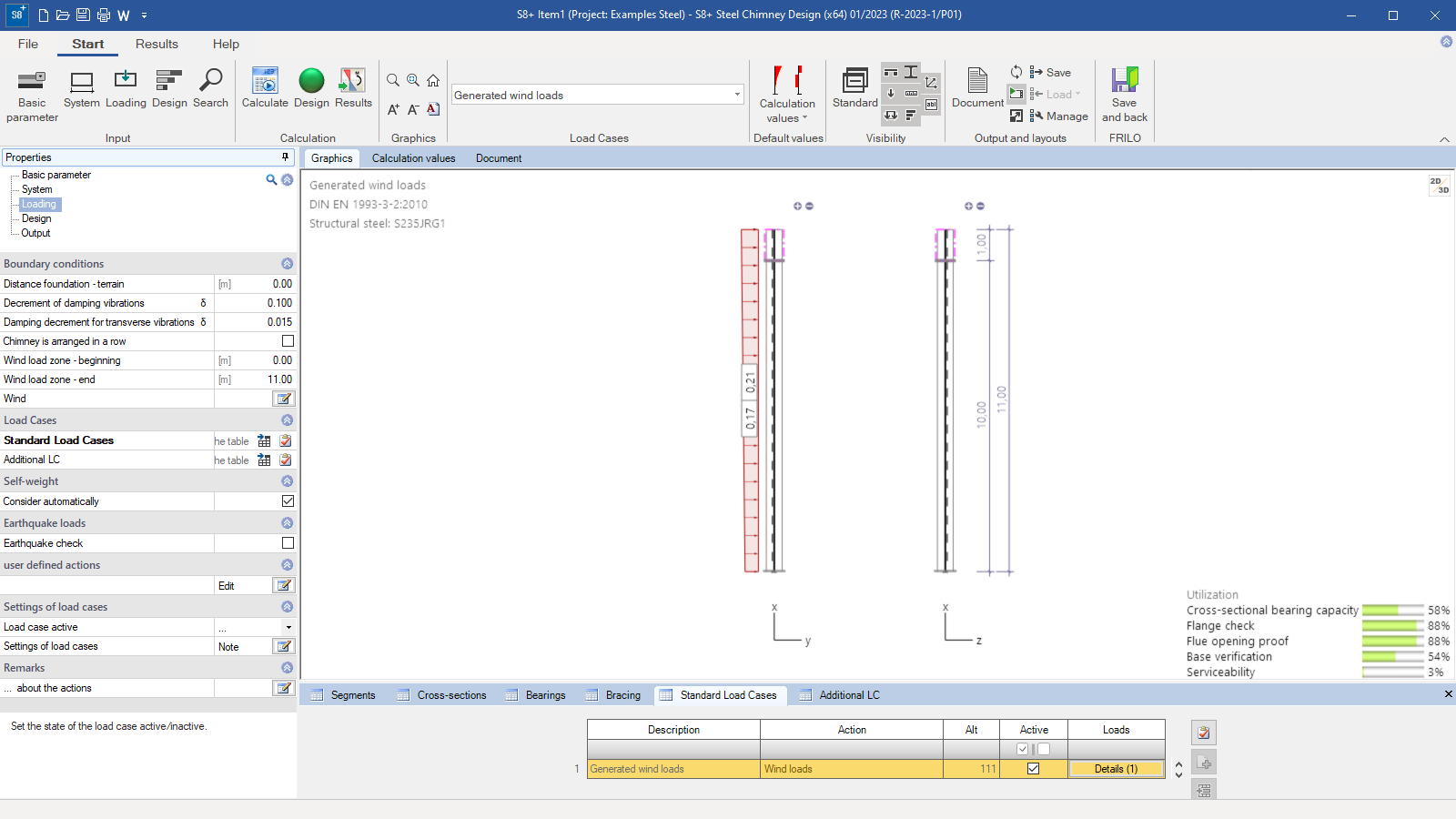The height and width of the screenshot is (819, 1456).
Task: Collapse the Earthquake loads section
Action: [x=288, y=523]
